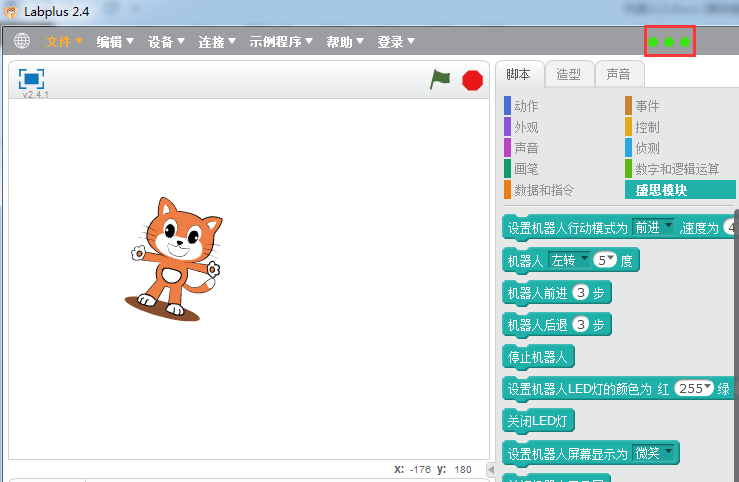Open the 前进 mode dropdown in block
The image size is (739, 482).
[x=653, y=228]
